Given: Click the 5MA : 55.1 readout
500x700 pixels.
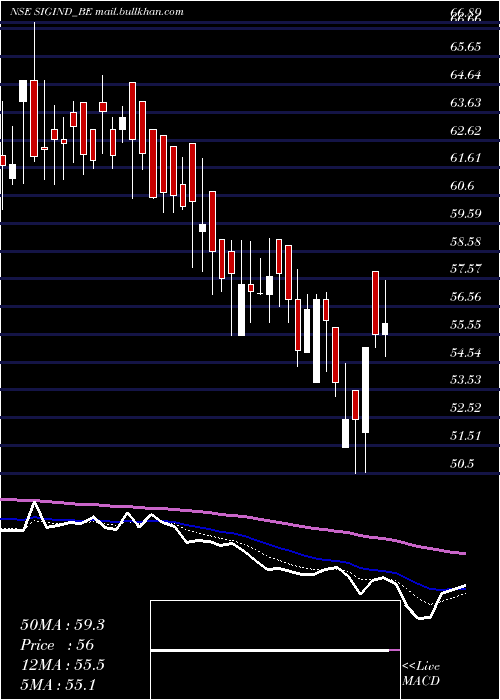Looking at the screenshot, I should click(x=58, y=684).
